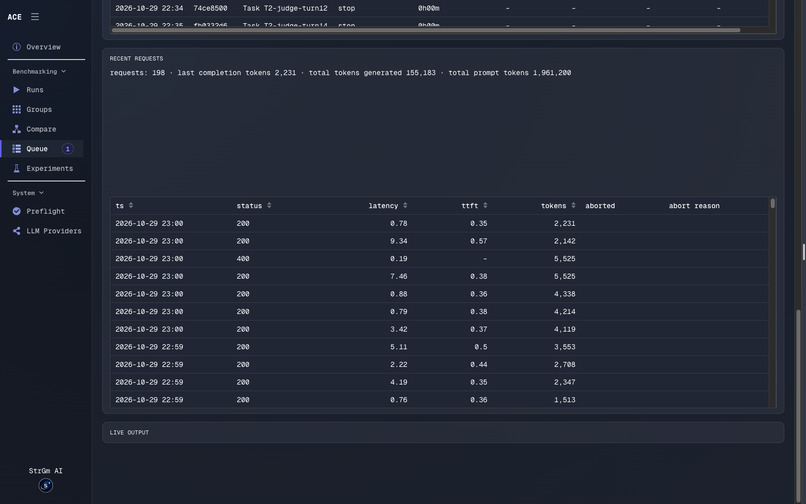This screenshot has width=806, height=504.
Task: Click the aborted column header
Action: click(x=600, y=206)
